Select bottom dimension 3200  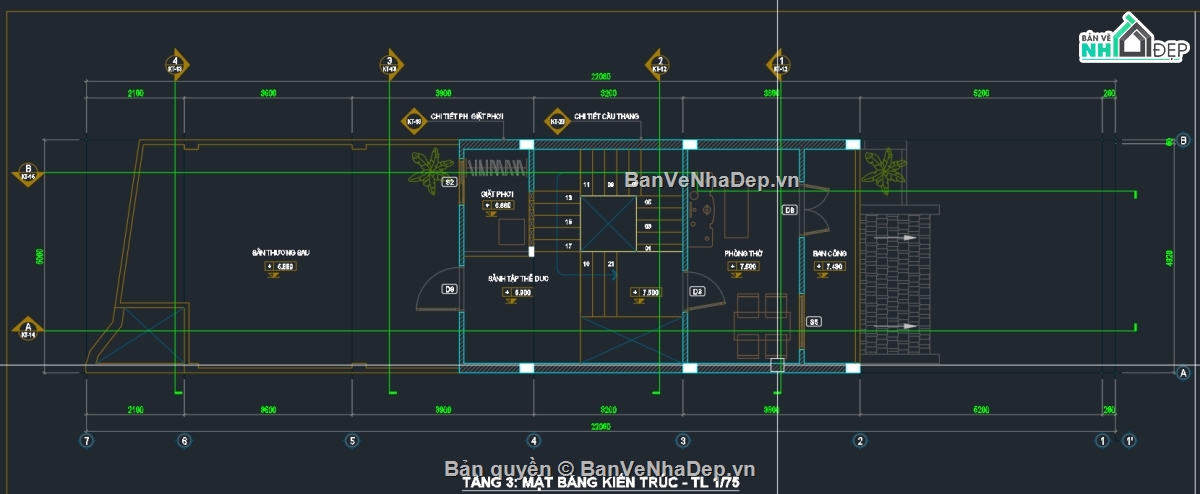(608, 410)
